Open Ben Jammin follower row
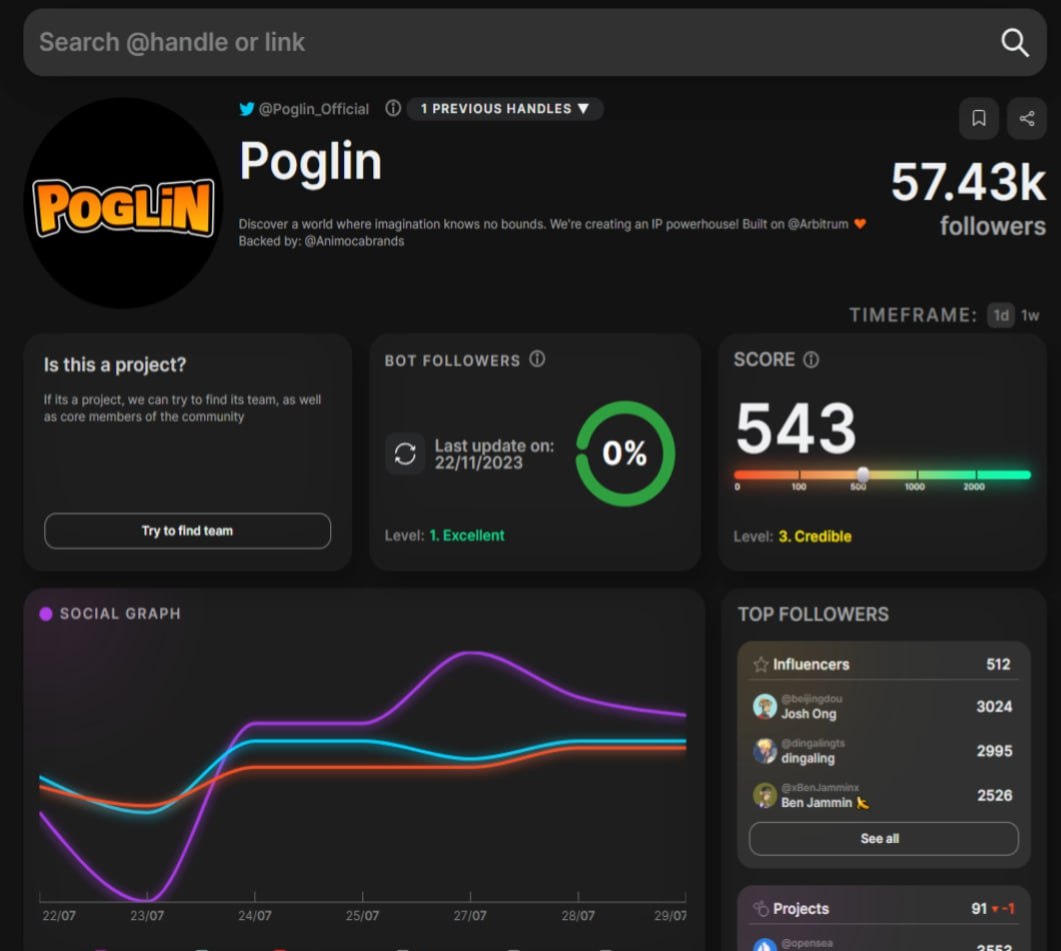Viewport: 1061px width, 951px height. (x=883, y=795)
